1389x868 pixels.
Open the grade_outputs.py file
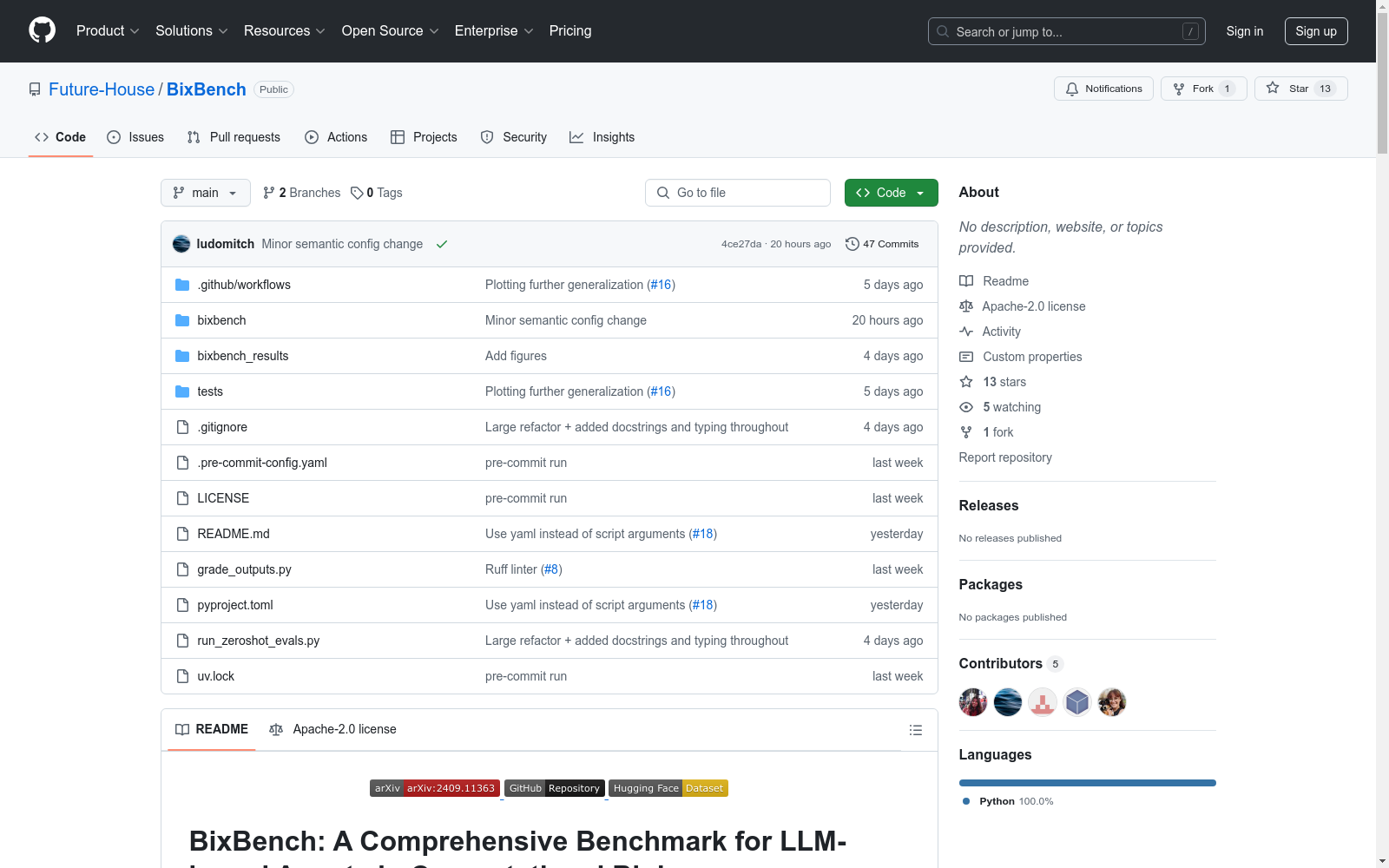tap(244, 569)
